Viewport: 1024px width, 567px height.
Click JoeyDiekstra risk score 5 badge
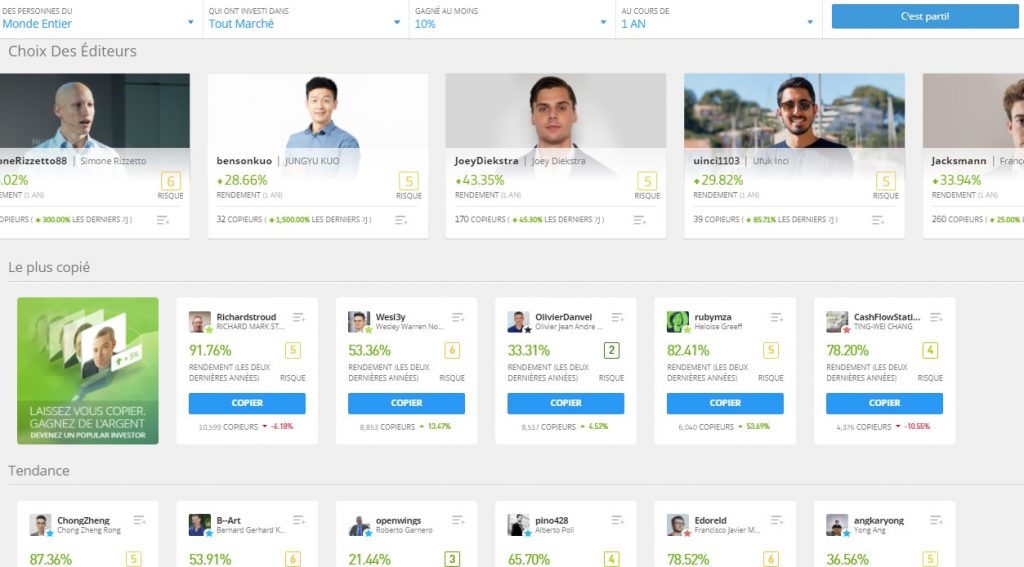click(647, 181)
